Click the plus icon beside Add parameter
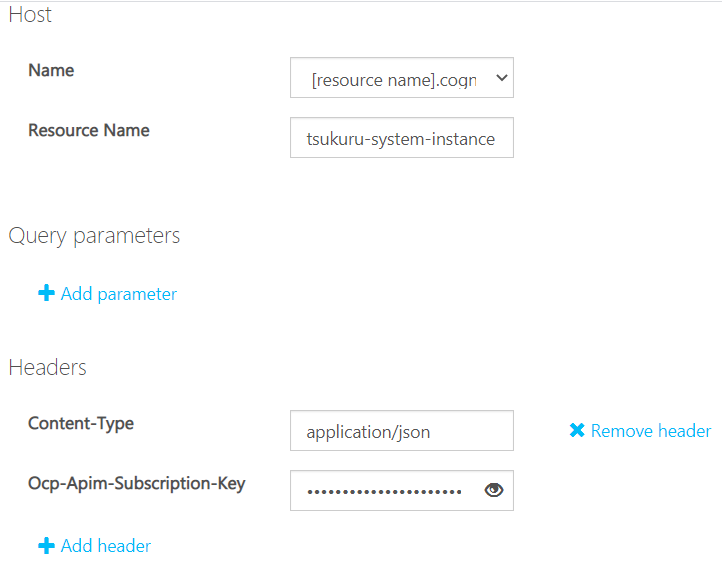 [46, 293]
